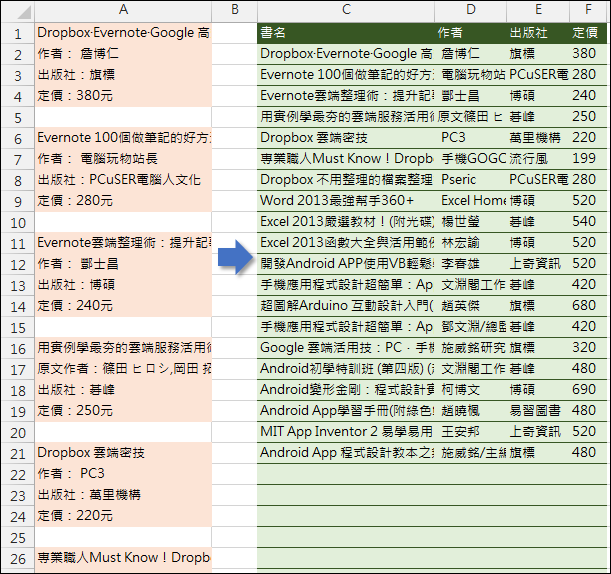611x574 pixels.
Task: Click price cell 199
Action: [x=588, y=159]
